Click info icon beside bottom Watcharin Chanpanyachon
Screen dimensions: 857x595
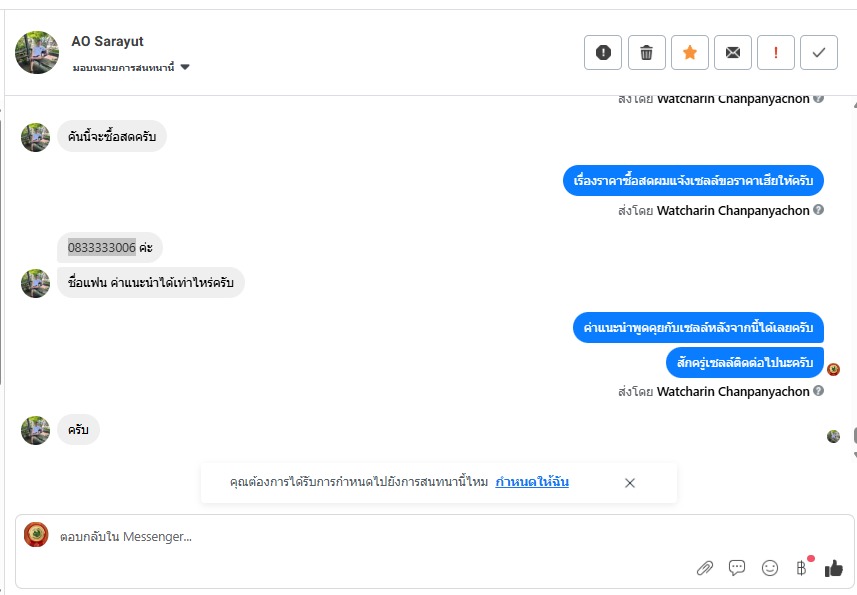coord(819,391)
